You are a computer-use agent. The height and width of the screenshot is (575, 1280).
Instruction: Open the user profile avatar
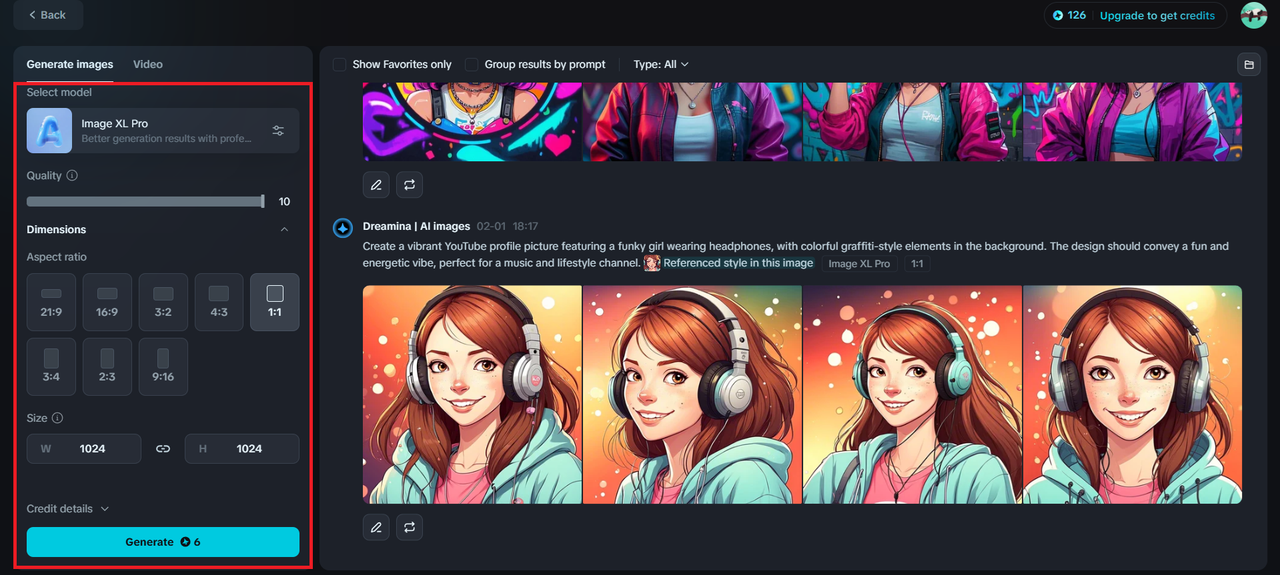click(1254, 15)
